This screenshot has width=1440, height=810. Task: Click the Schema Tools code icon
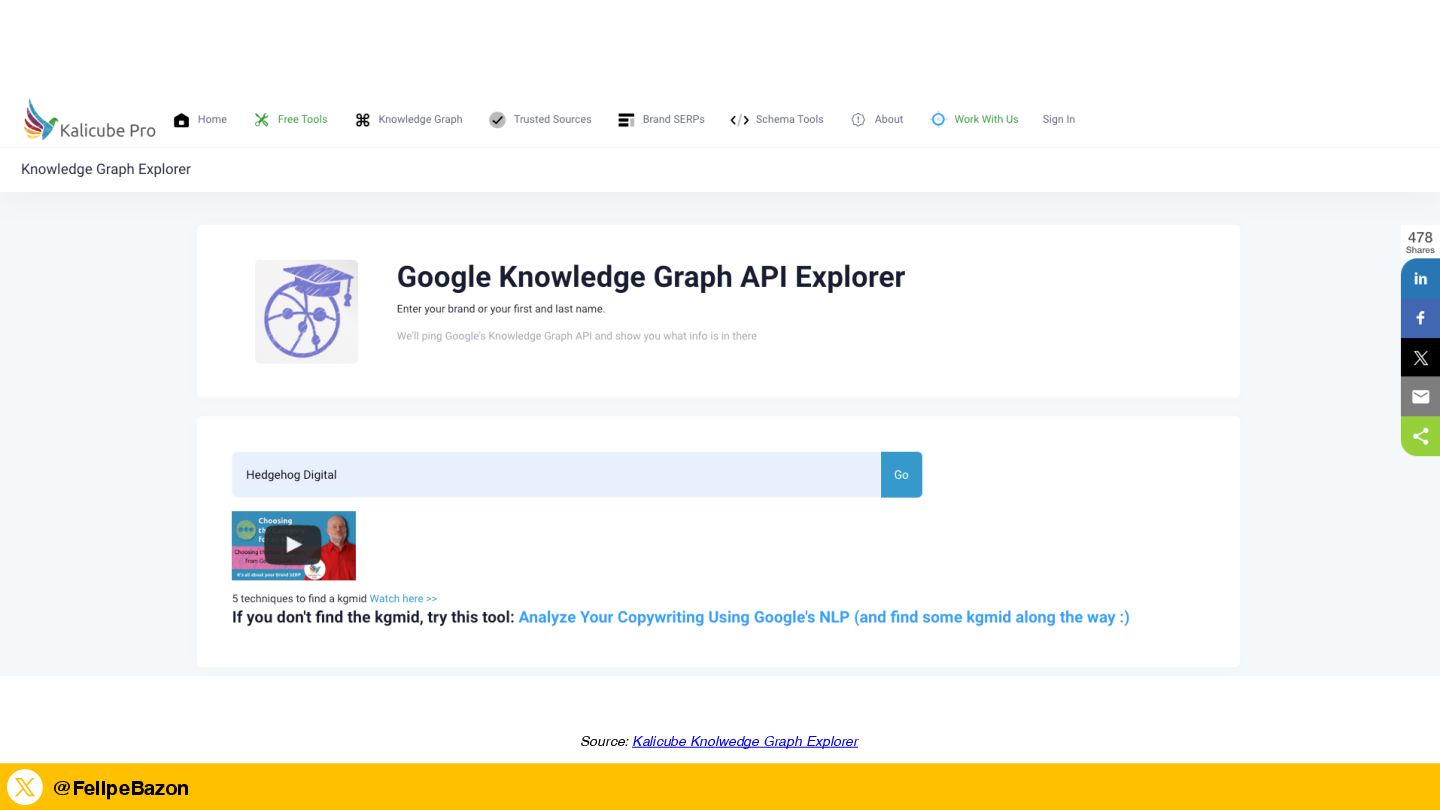[740, 120]
